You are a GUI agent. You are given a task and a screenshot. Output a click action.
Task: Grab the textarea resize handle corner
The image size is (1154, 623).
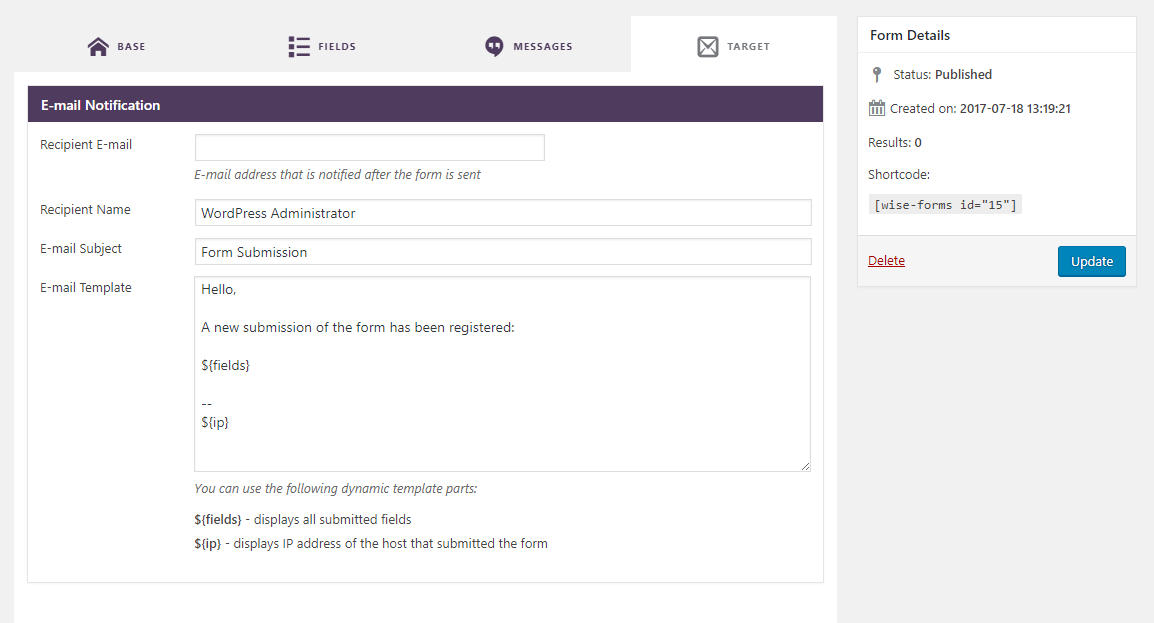tap(805, 466)
